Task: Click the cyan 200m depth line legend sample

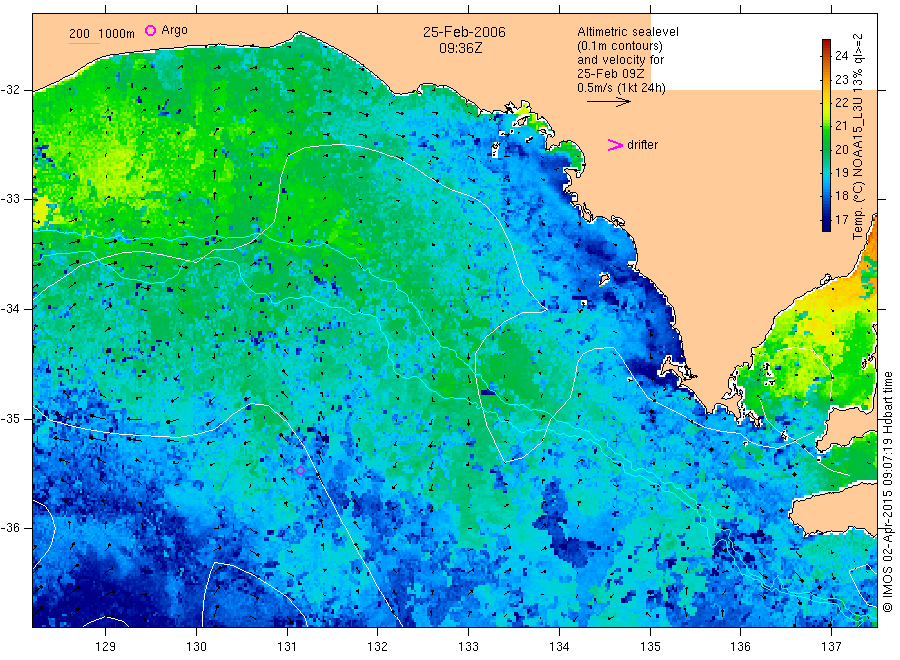Action: pyautogui.click(x=84, y=43)
